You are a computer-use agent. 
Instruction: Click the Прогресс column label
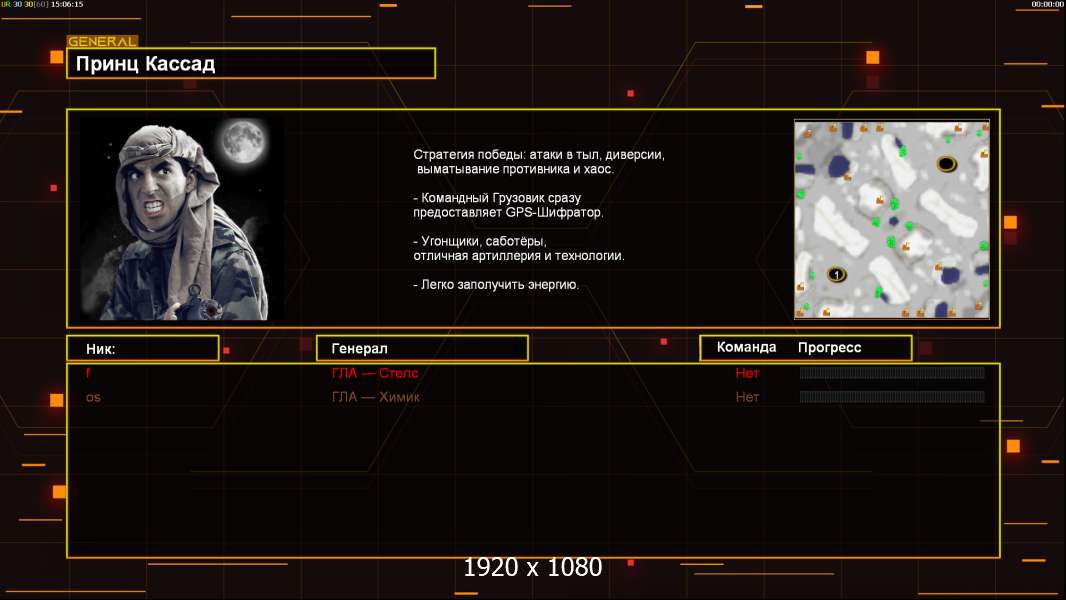(x=829, y=347)
